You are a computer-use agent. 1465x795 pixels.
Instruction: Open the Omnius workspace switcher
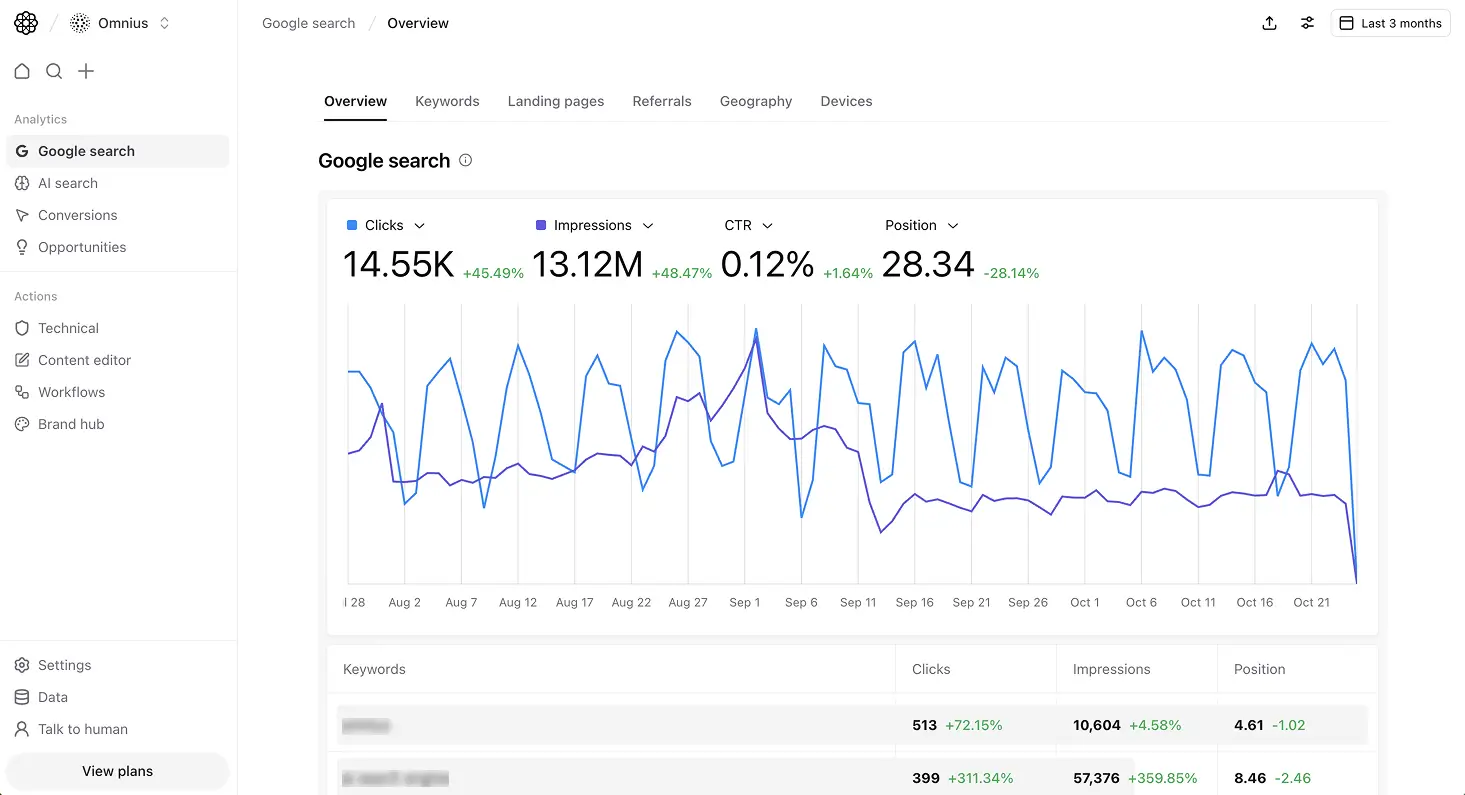[x=120, y=22]
